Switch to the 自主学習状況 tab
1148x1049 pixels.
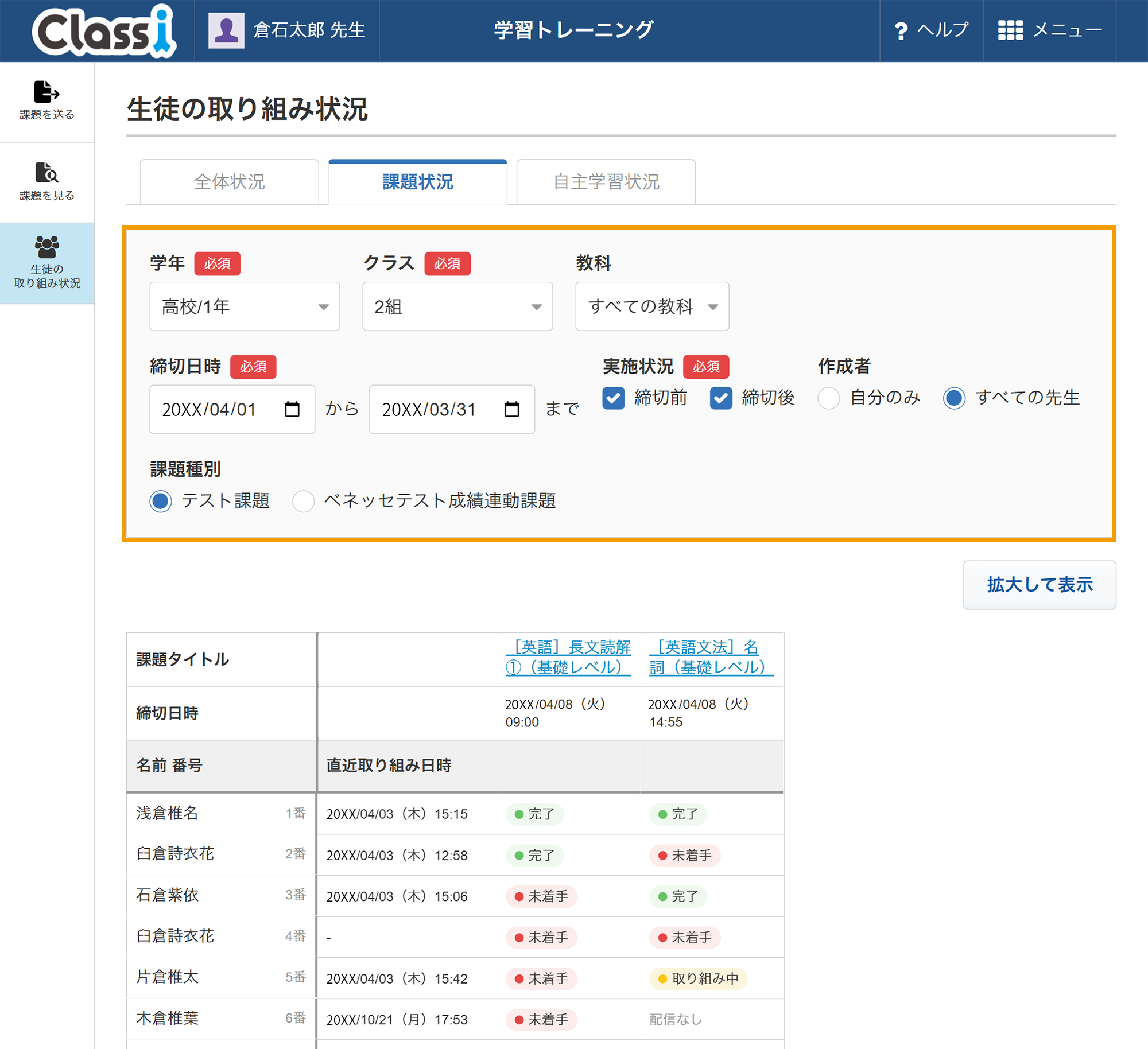click(x=606, y=182)
